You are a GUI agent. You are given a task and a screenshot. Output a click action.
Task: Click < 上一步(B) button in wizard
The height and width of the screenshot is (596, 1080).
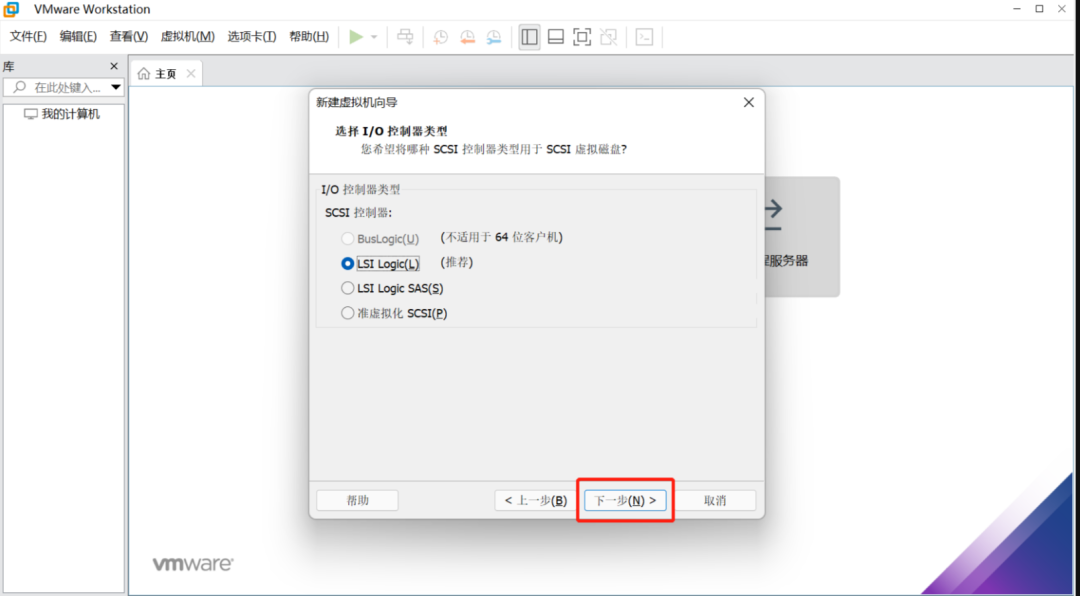click(536, 500)
